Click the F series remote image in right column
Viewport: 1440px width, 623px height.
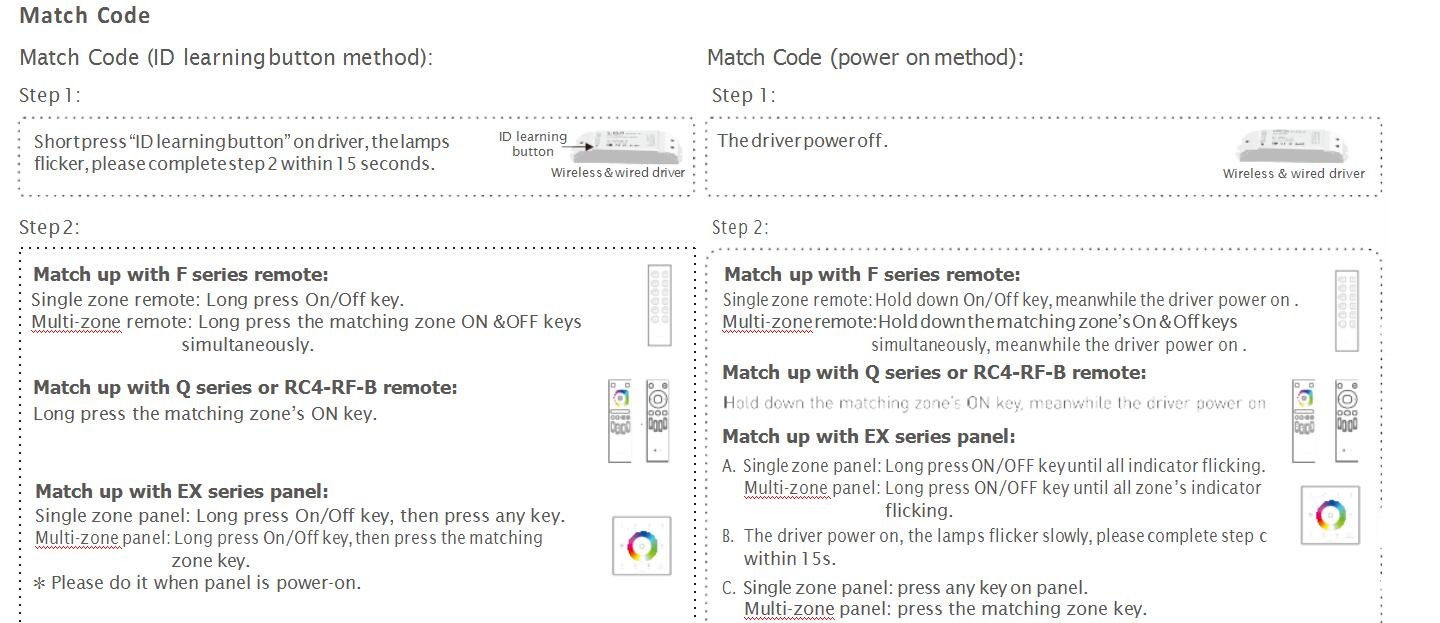(x=1346, y=311)
